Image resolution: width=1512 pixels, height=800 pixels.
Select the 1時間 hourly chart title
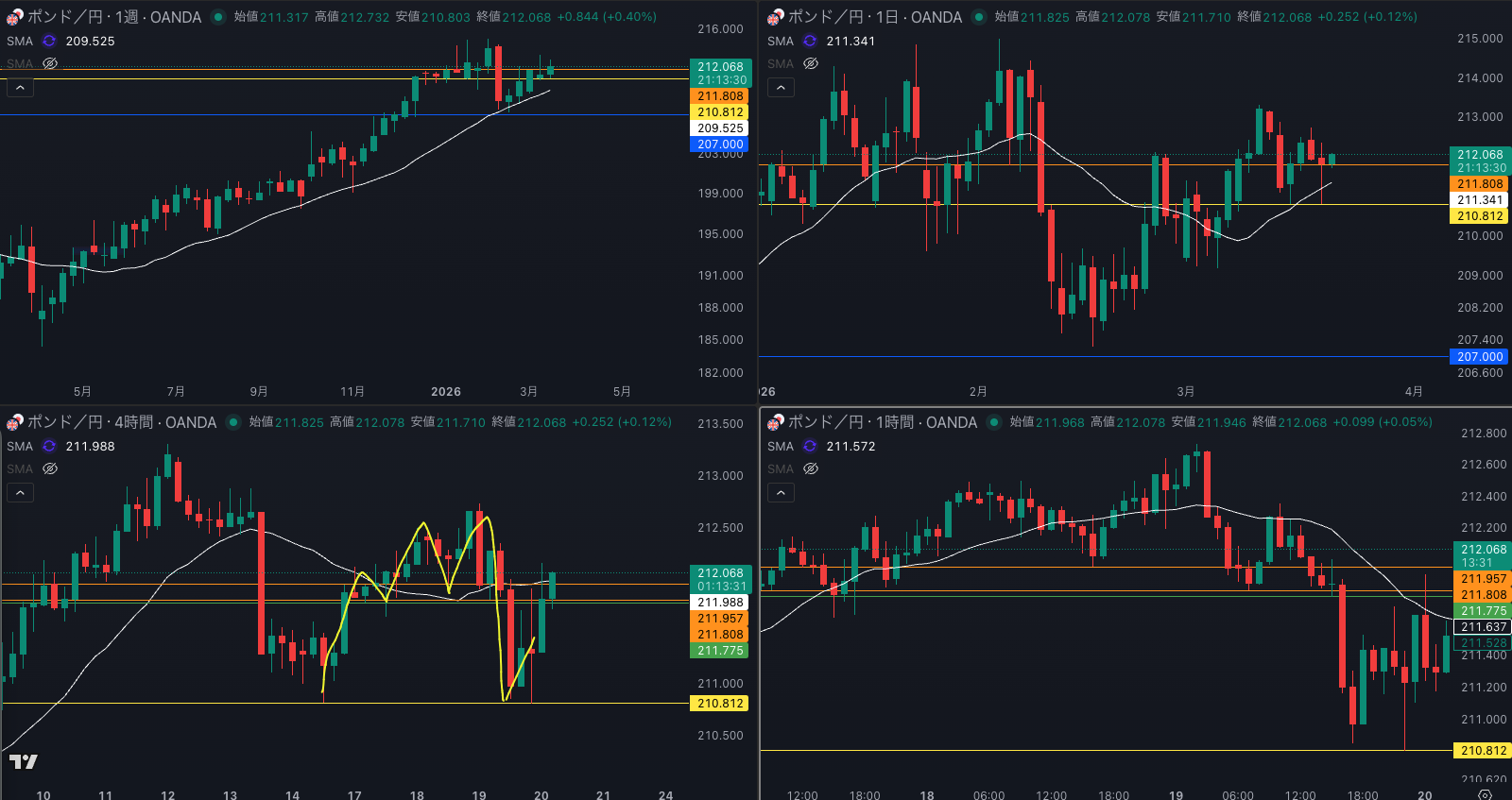[882, 422]
